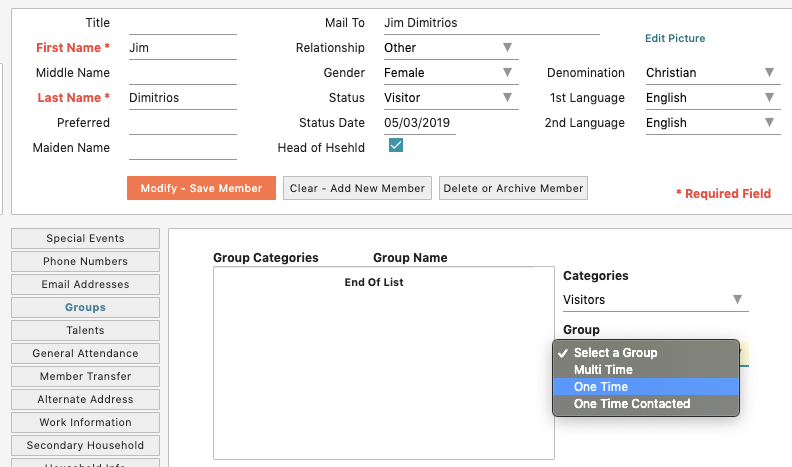The height and width of the screenshot is (467, 792).
Task: Click the Status Date field 05/03/2019
Action: (420, 123)
